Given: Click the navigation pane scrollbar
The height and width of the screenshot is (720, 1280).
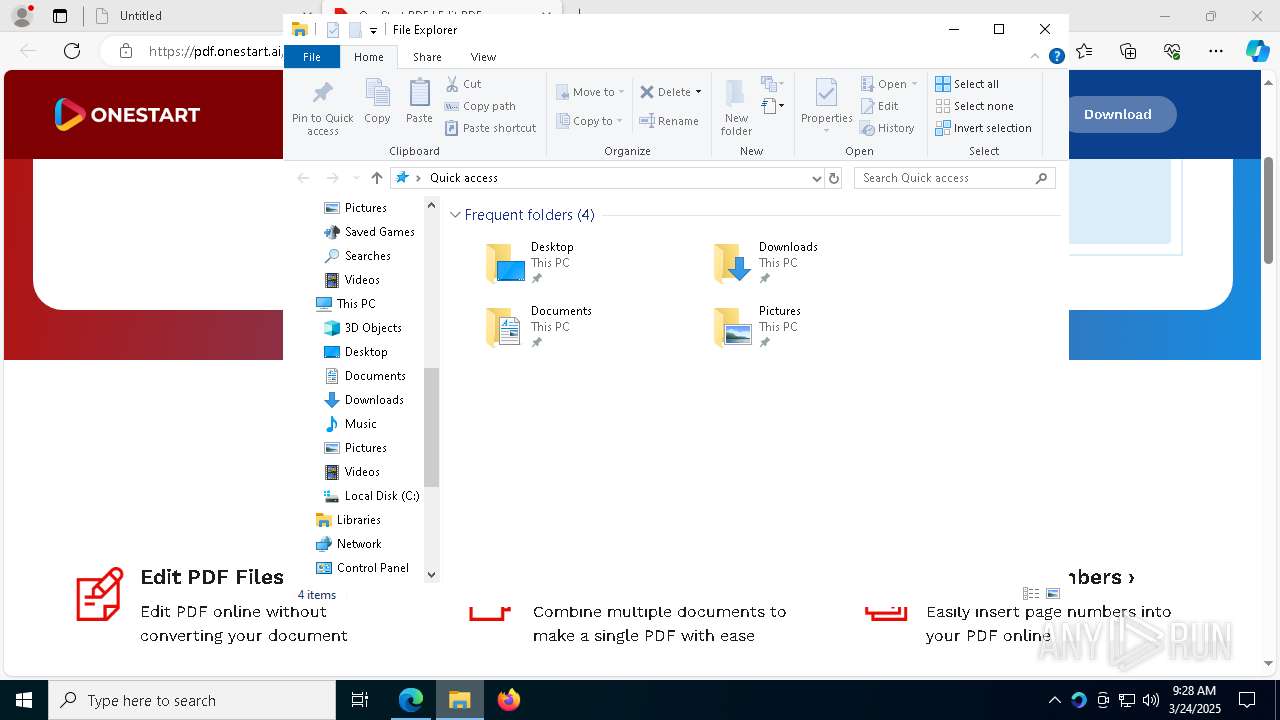Looking at the screenshot, I should pos(432,427).
